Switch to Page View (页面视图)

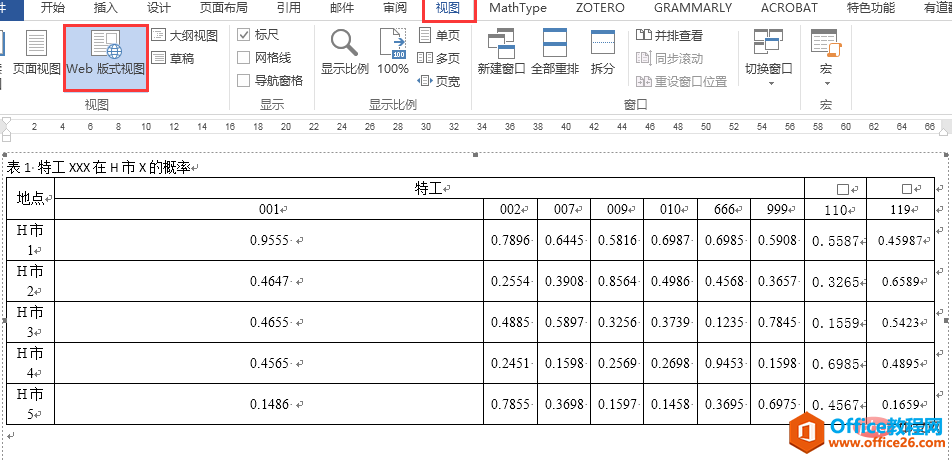[37, 53]
